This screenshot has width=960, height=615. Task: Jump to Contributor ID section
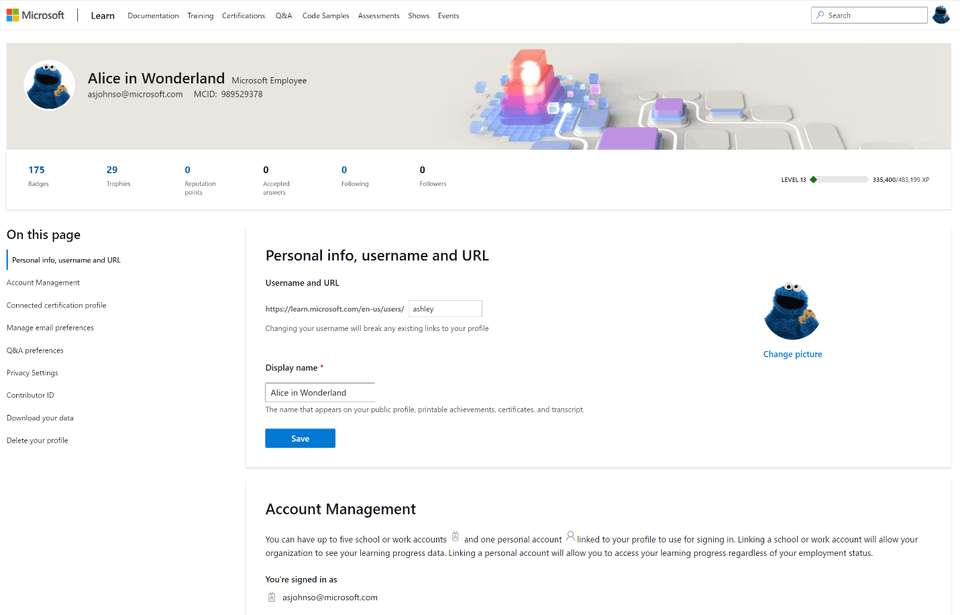(x=31, y=395)
